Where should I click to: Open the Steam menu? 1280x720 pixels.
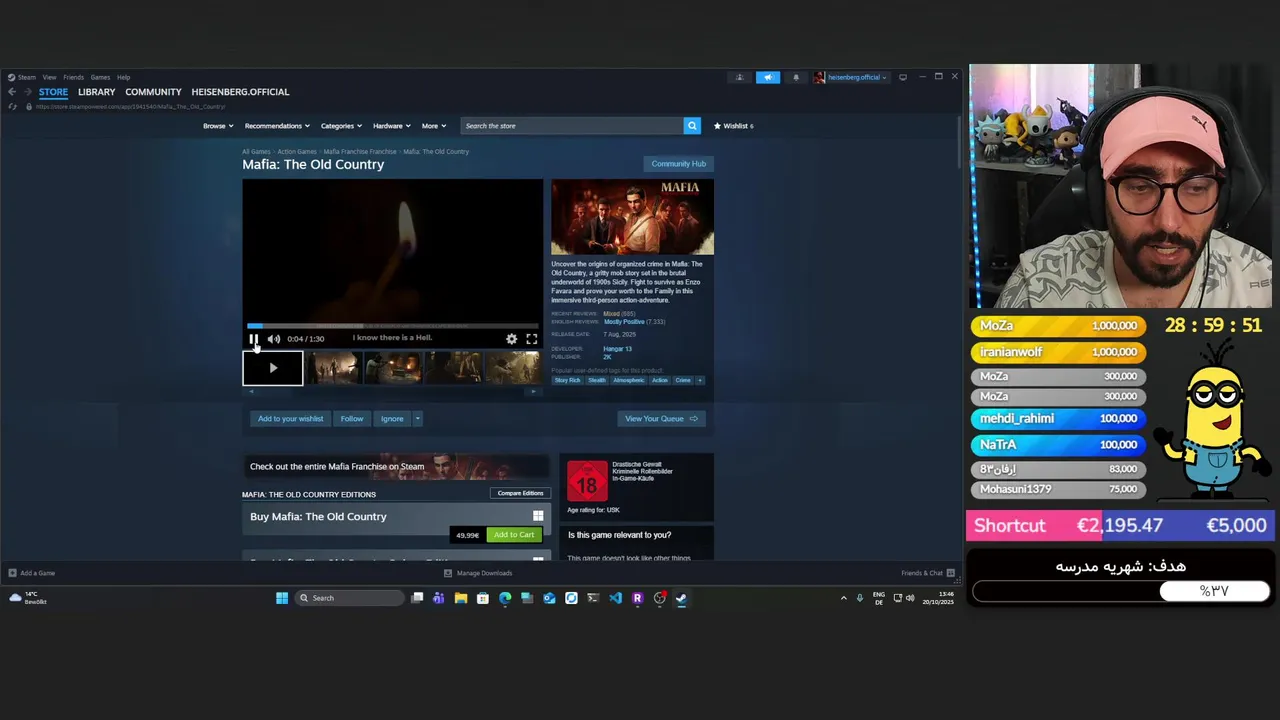pos(22,77)
